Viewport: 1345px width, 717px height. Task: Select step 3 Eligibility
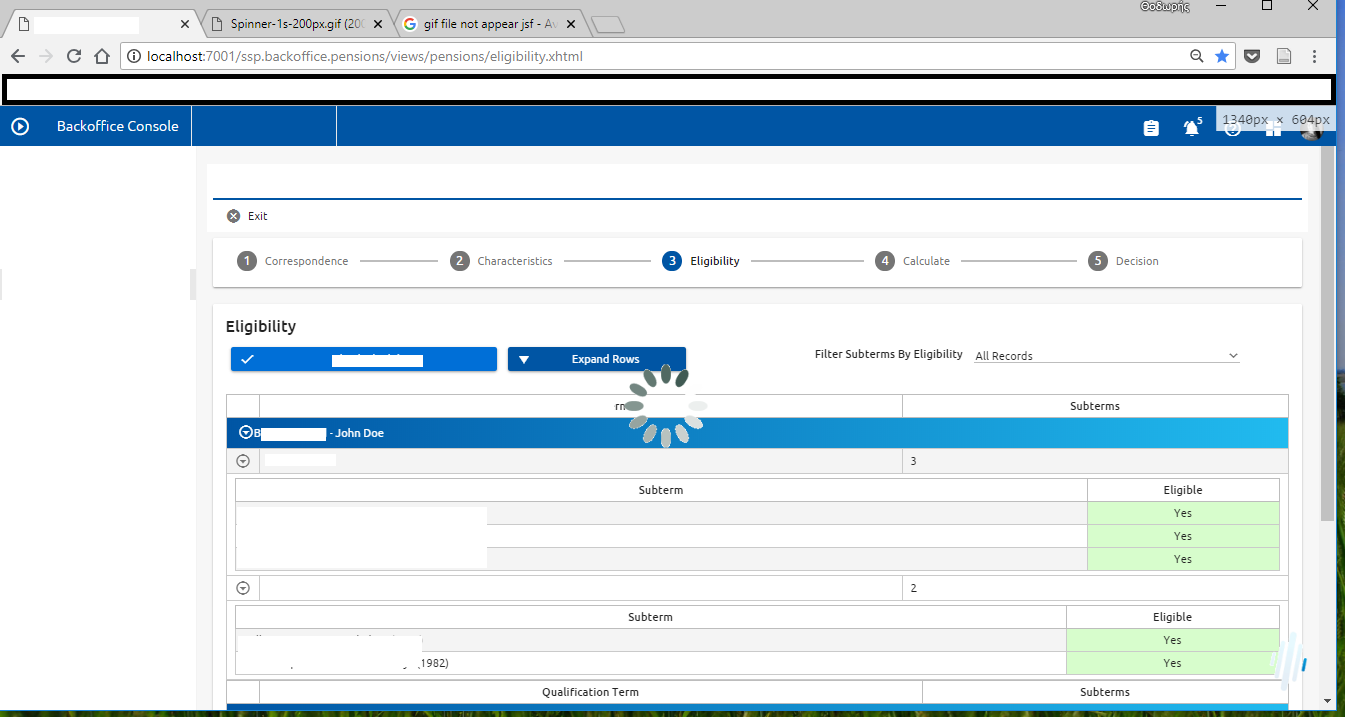point(701,261)
